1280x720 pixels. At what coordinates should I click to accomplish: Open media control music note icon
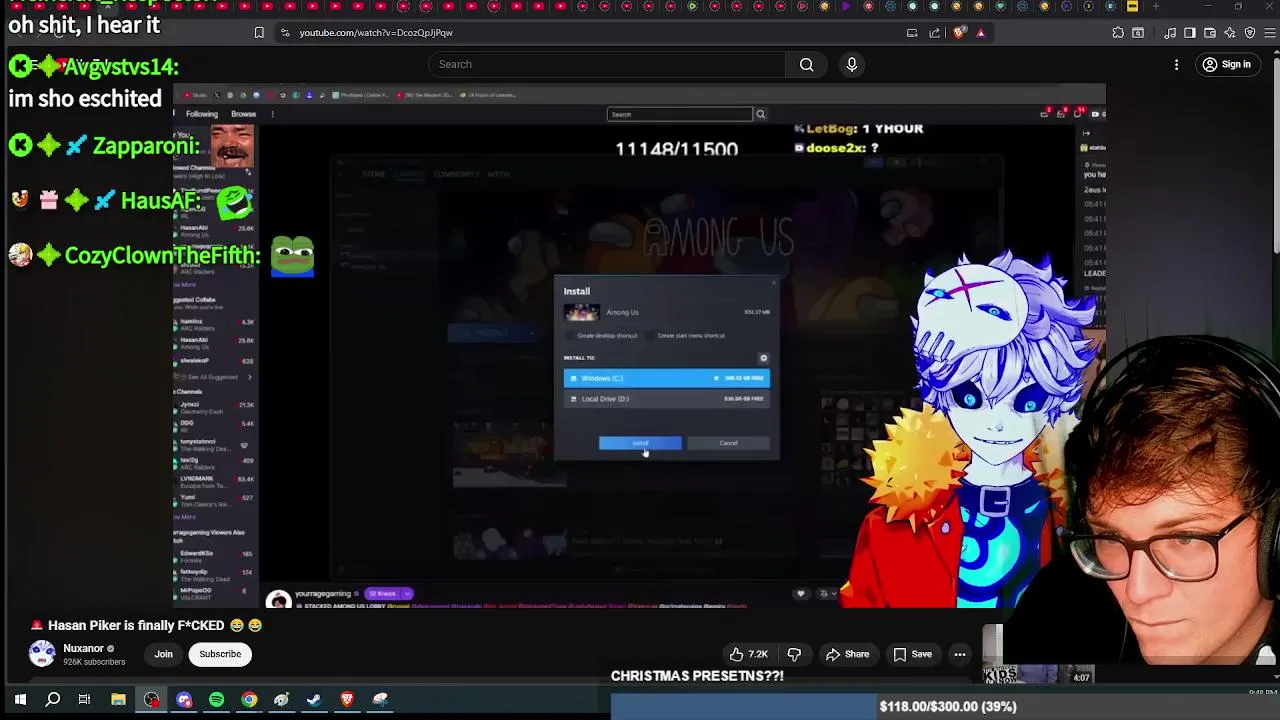click(x=1170, y=32)
